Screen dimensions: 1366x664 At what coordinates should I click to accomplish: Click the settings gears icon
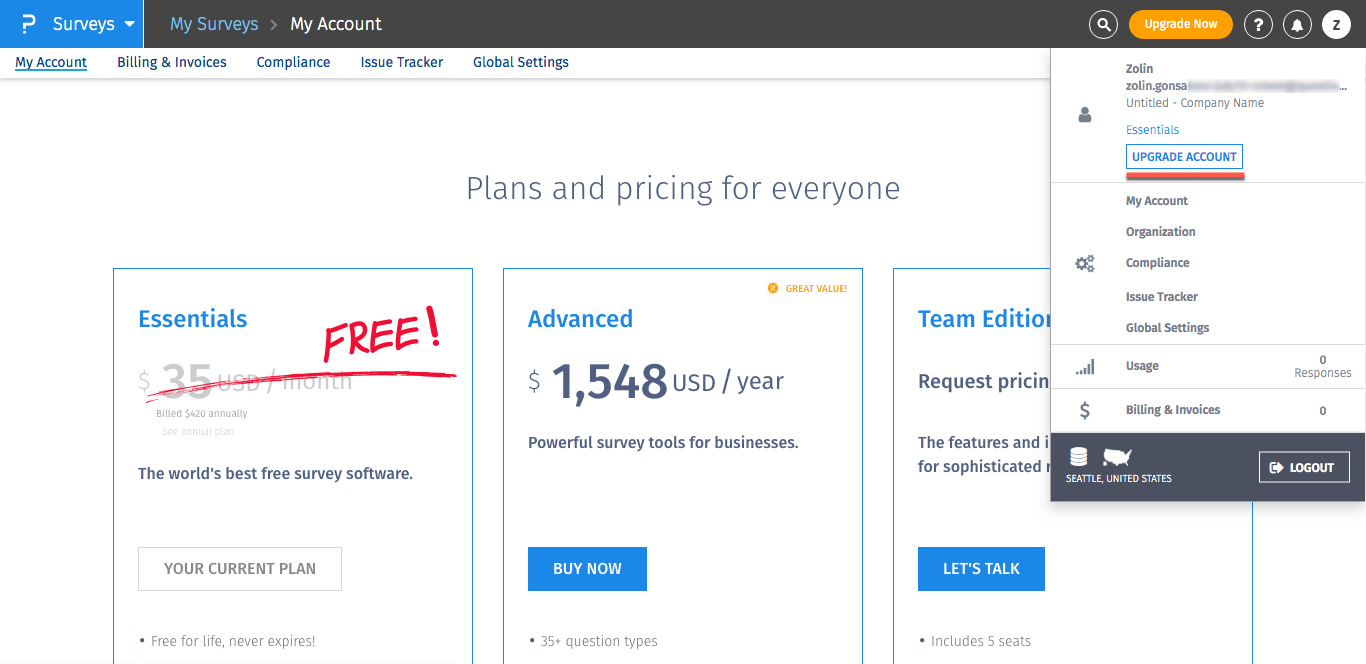(1085, 264)
